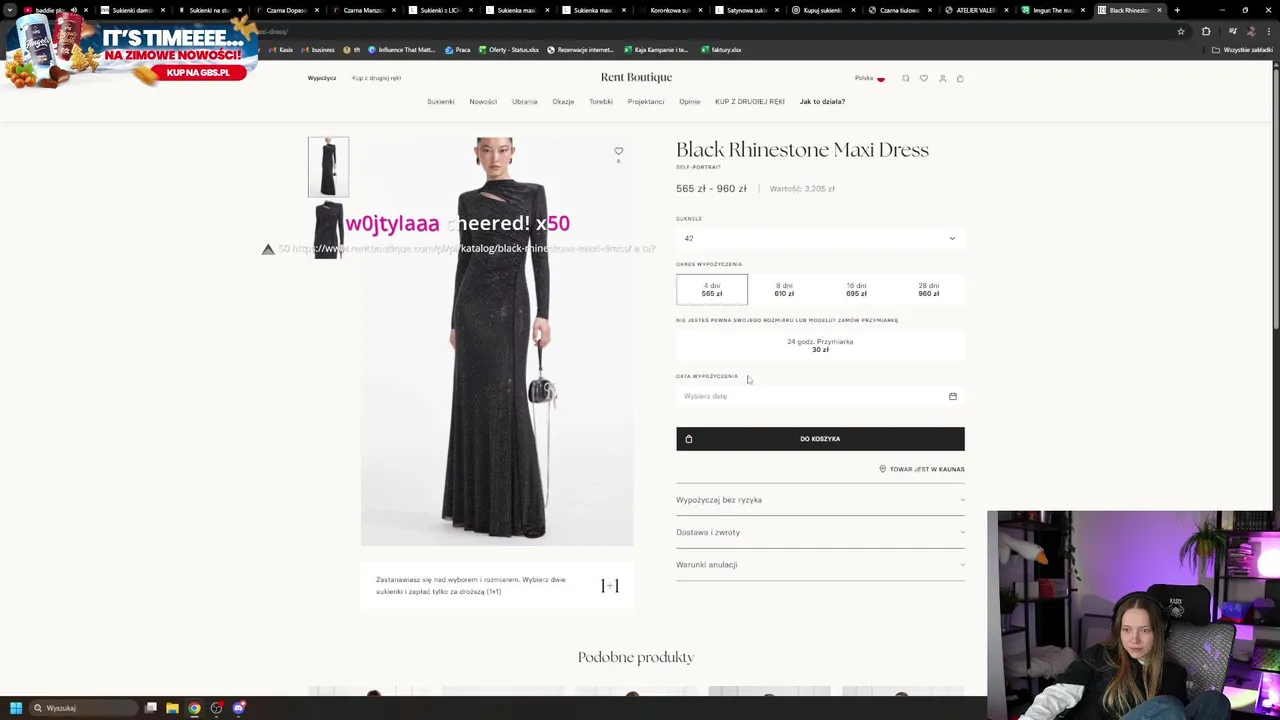Viewport: 1280px width, 720px height.
Task: Go to Rent Boutique home logo
Action: point(636,77)
